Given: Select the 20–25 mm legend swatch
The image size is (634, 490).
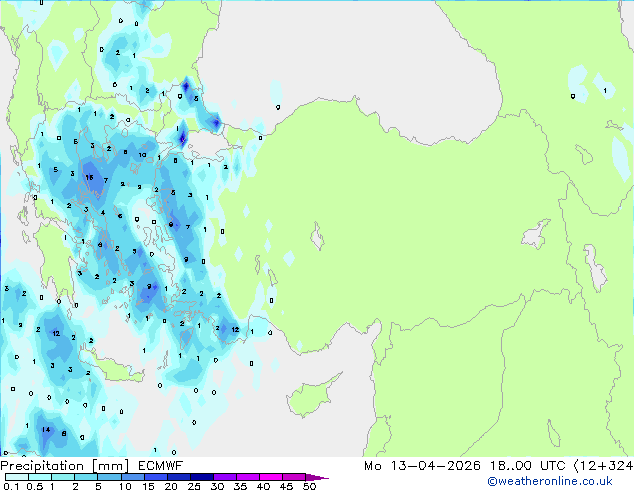Looking at the screenshot, I should pos(178,477).
